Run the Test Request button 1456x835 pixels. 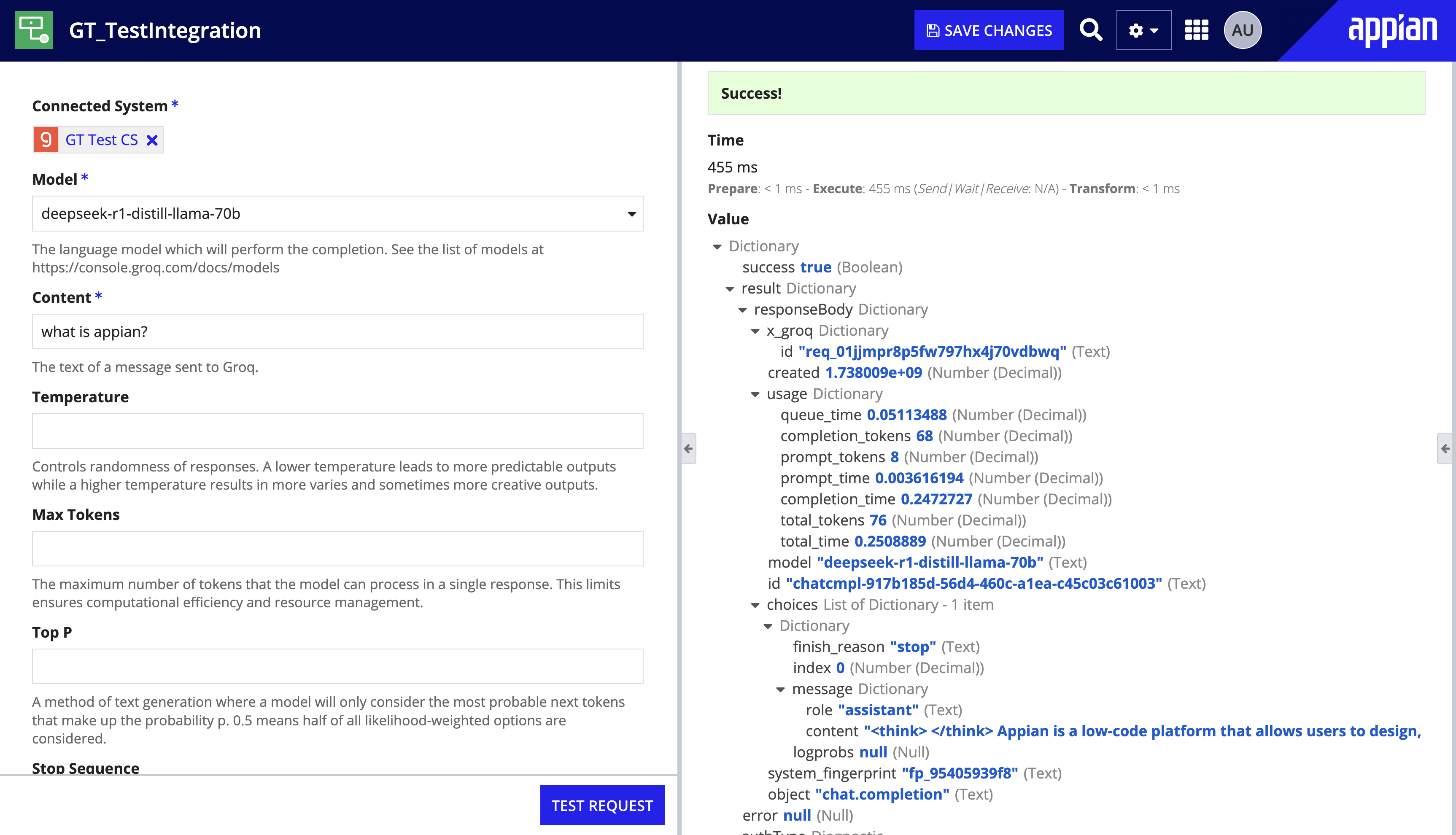click(602, 805)
